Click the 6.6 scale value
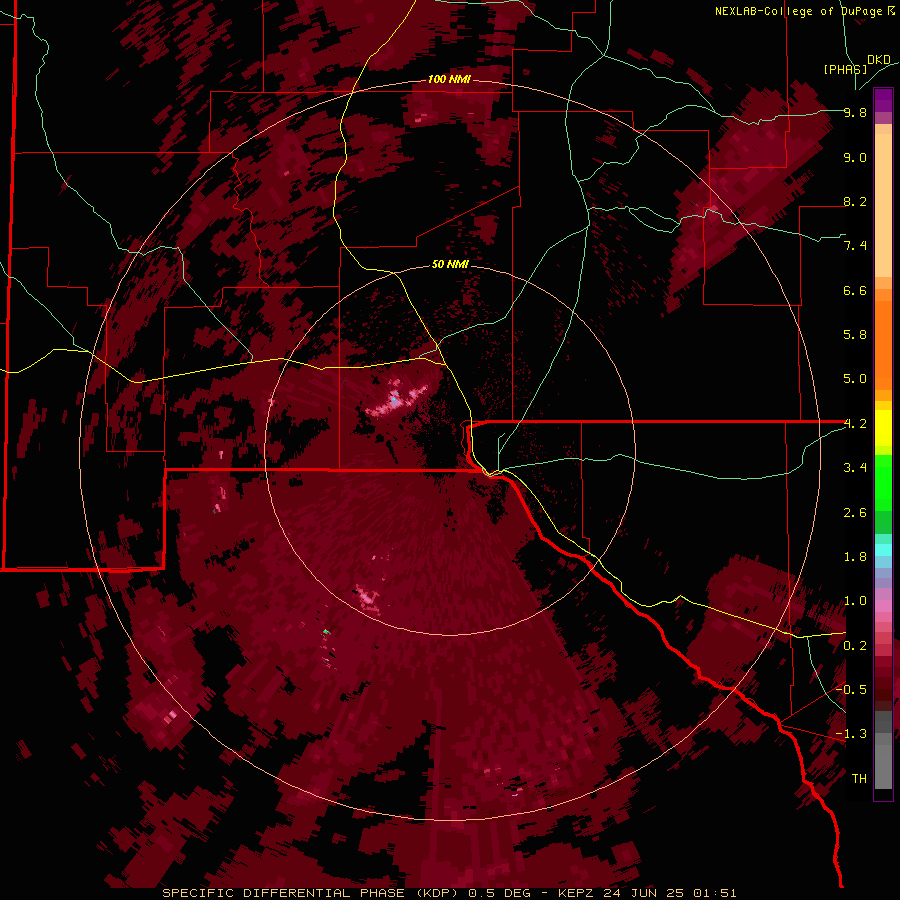This screenshot has width=900, height=900. pyautogui.click(x=855, y=290)
